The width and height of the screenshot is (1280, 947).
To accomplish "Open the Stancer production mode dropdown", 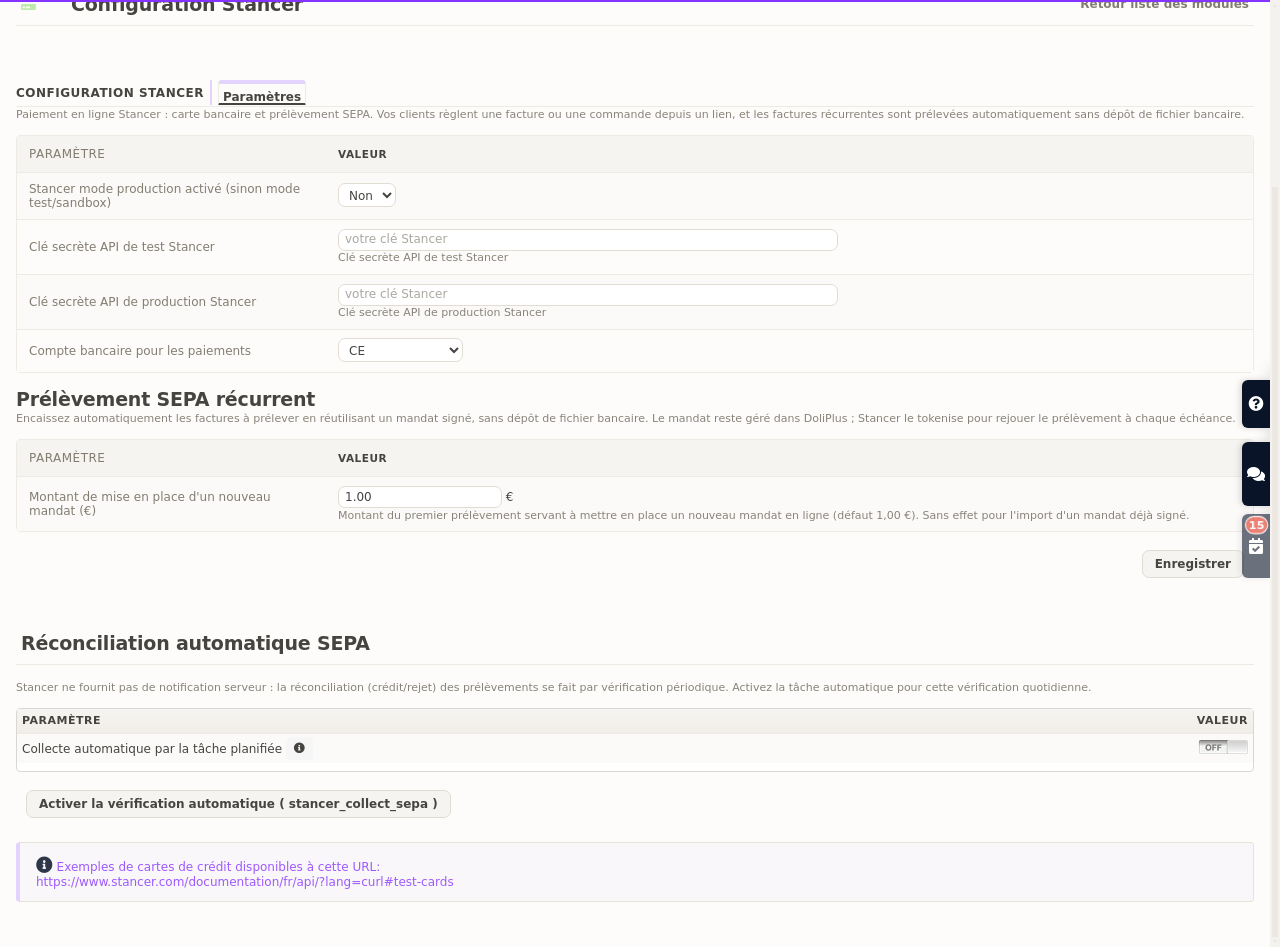I will (x=367, y=195).
